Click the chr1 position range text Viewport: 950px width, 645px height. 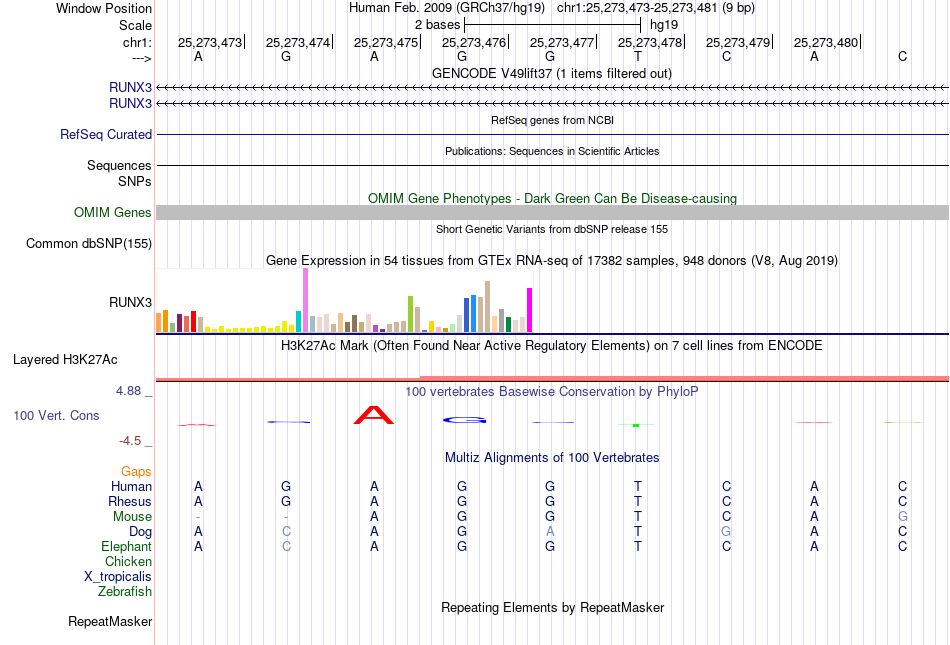click(x=656, y=8)
